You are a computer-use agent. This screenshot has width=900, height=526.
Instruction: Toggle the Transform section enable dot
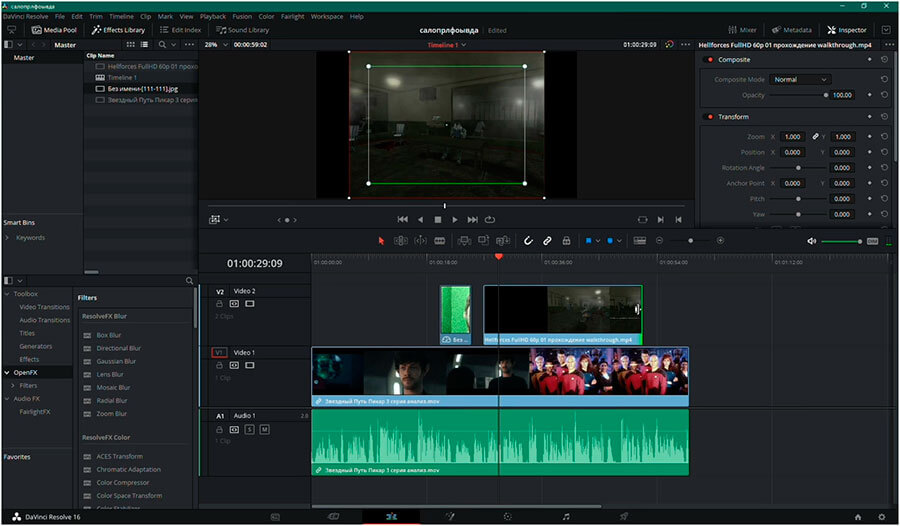pos(711,117)
